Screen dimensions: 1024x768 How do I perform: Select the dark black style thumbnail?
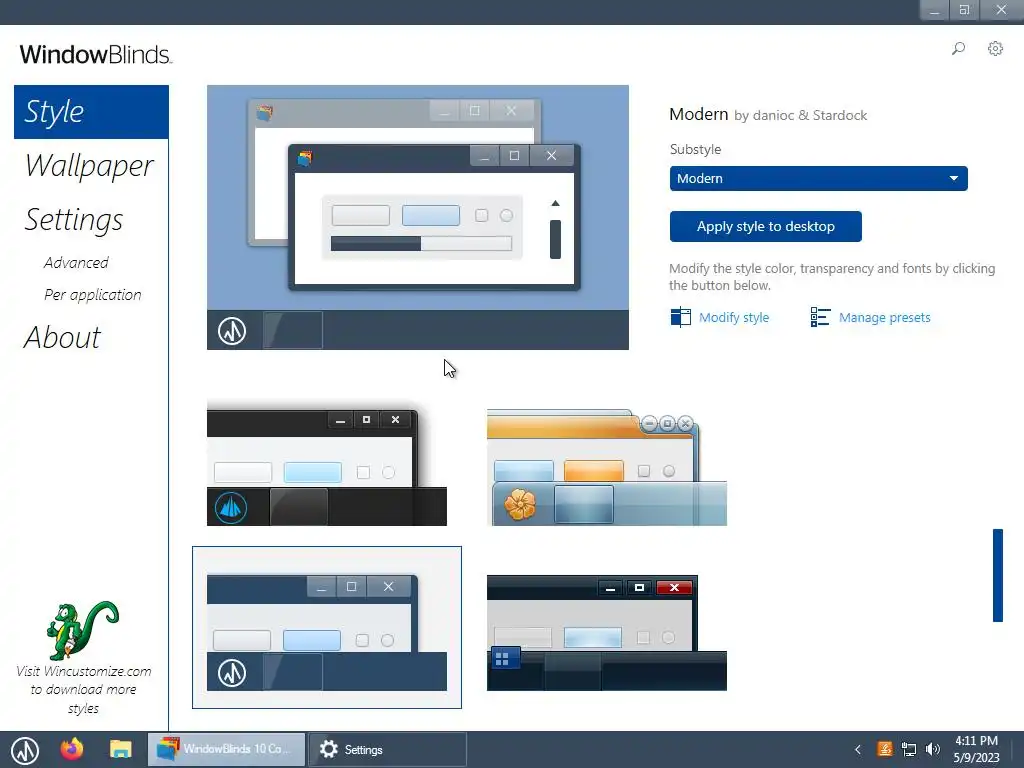click(327, 464)
